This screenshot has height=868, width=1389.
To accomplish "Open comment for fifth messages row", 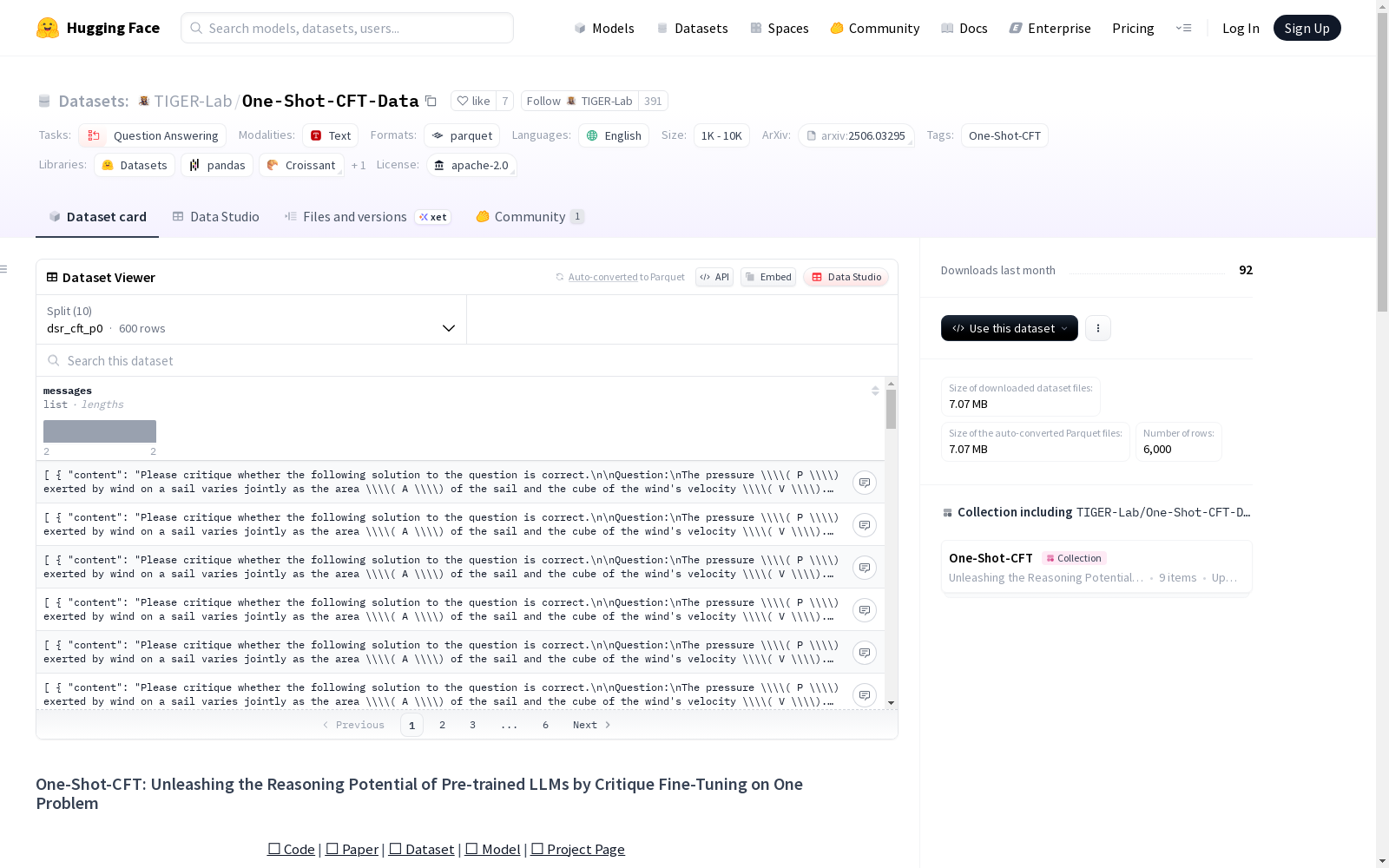I will click(x=865, y=653).
